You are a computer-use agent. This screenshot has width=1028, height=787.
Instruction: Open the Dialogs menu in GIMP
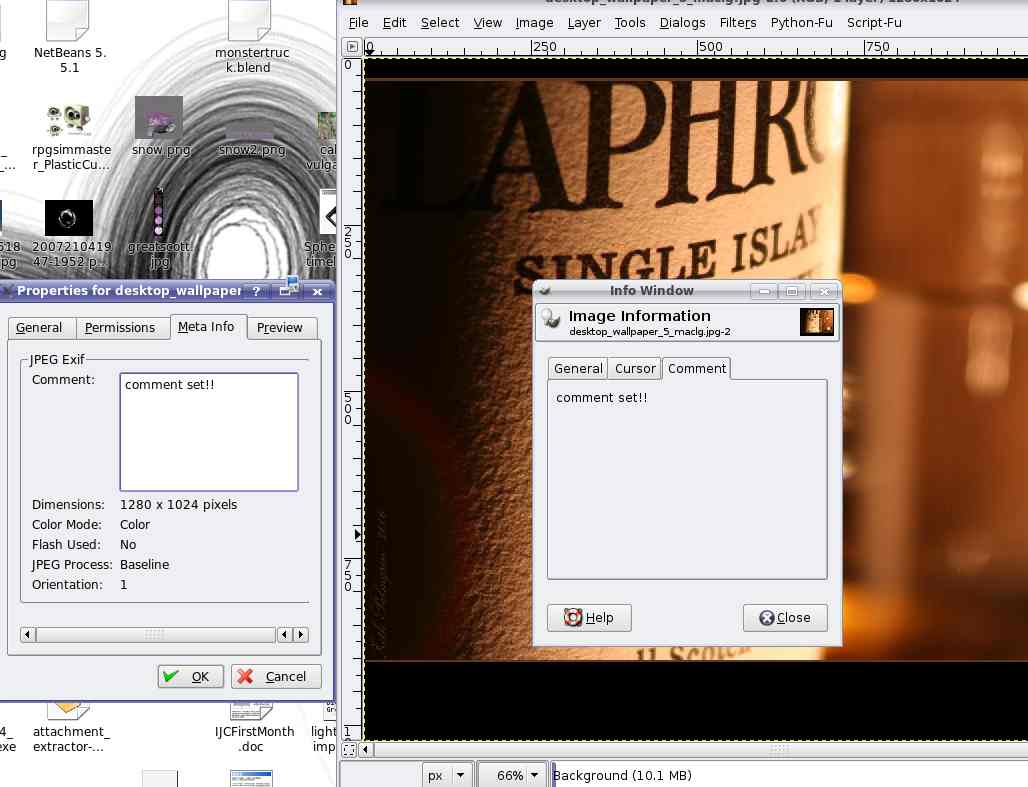click(x=682, y=23)
